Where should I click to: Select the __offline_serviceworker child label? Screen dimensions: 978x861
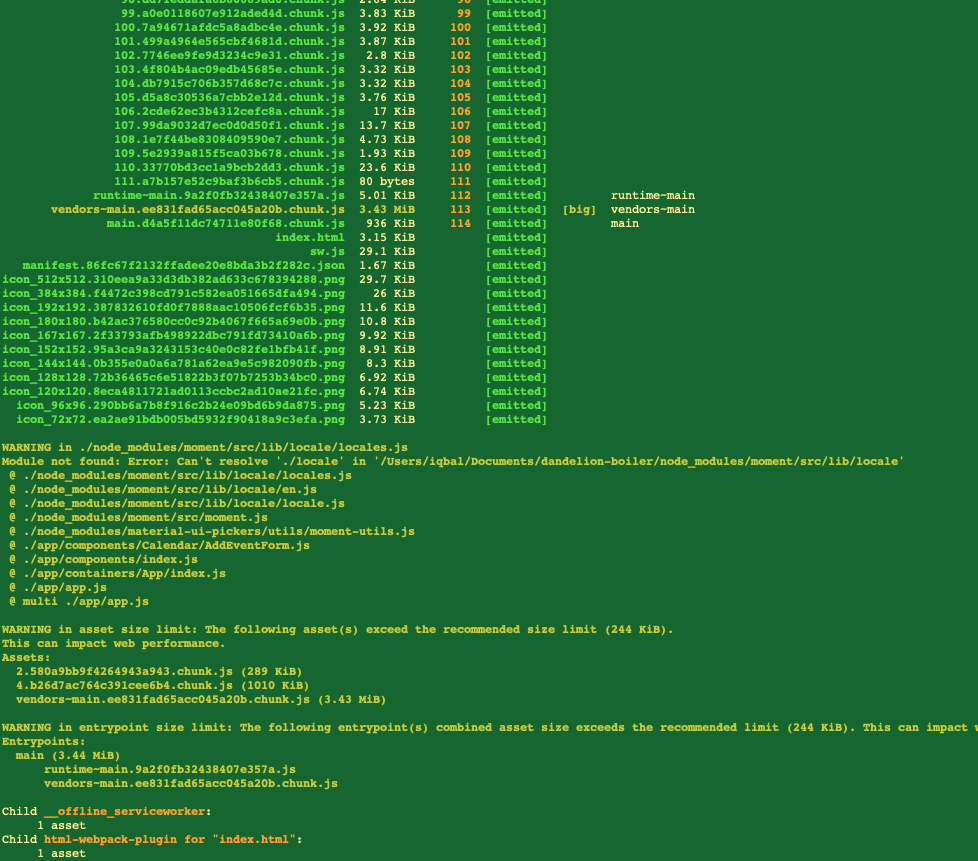tap(125, 811)
